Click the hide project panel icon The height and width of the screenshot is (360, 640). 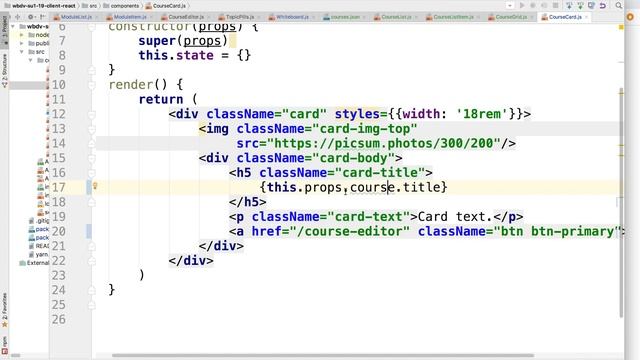(x=42, y=17)
